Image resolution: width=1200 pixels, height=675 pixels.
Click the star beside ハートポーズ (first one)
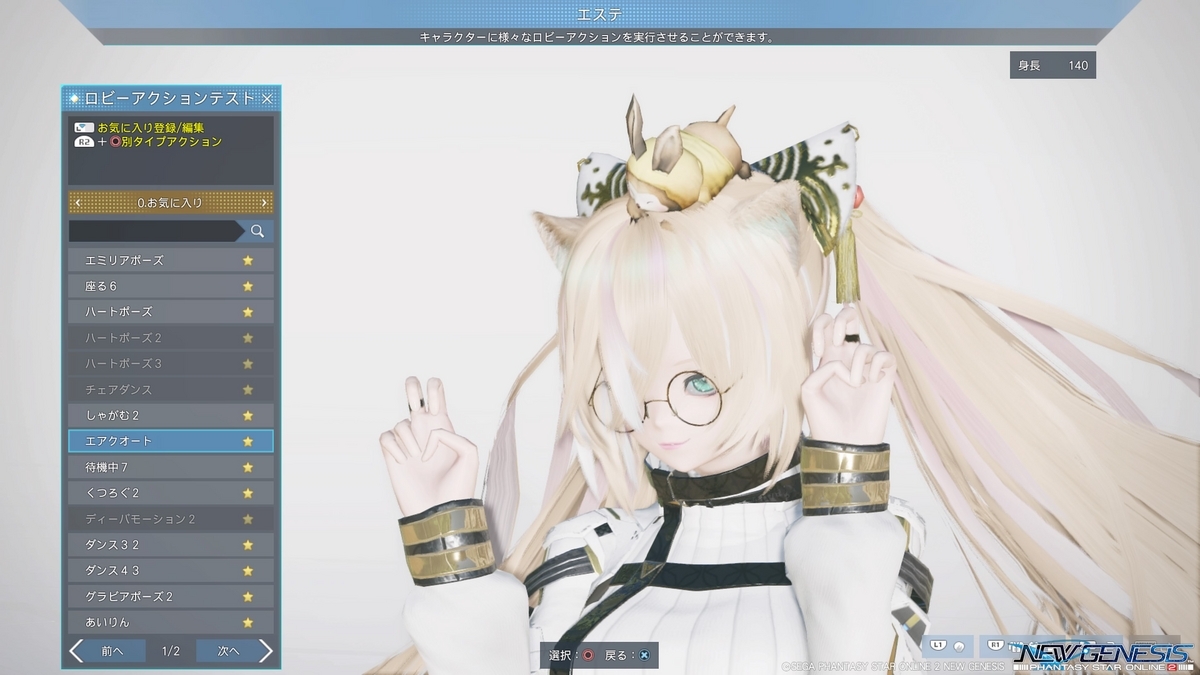click(x=248, y=312)
